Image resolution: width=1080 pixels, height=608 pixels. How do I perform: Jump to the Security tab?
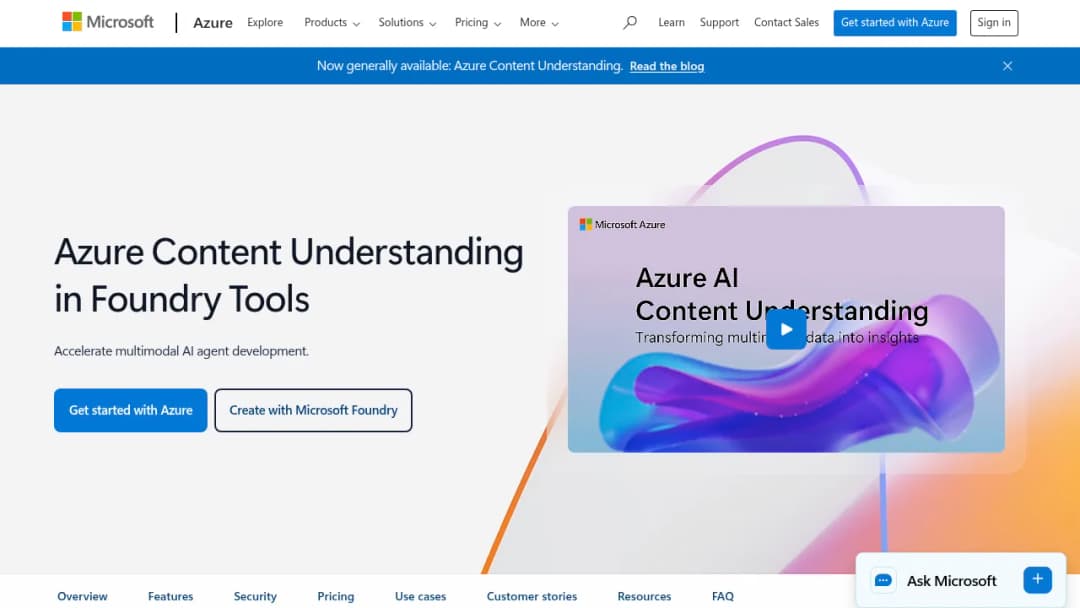point(255,596)
